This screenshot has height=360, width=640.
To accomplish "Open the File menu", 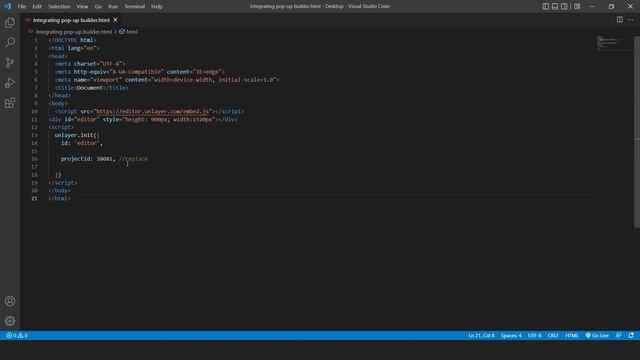I will (x=22, y=7).
